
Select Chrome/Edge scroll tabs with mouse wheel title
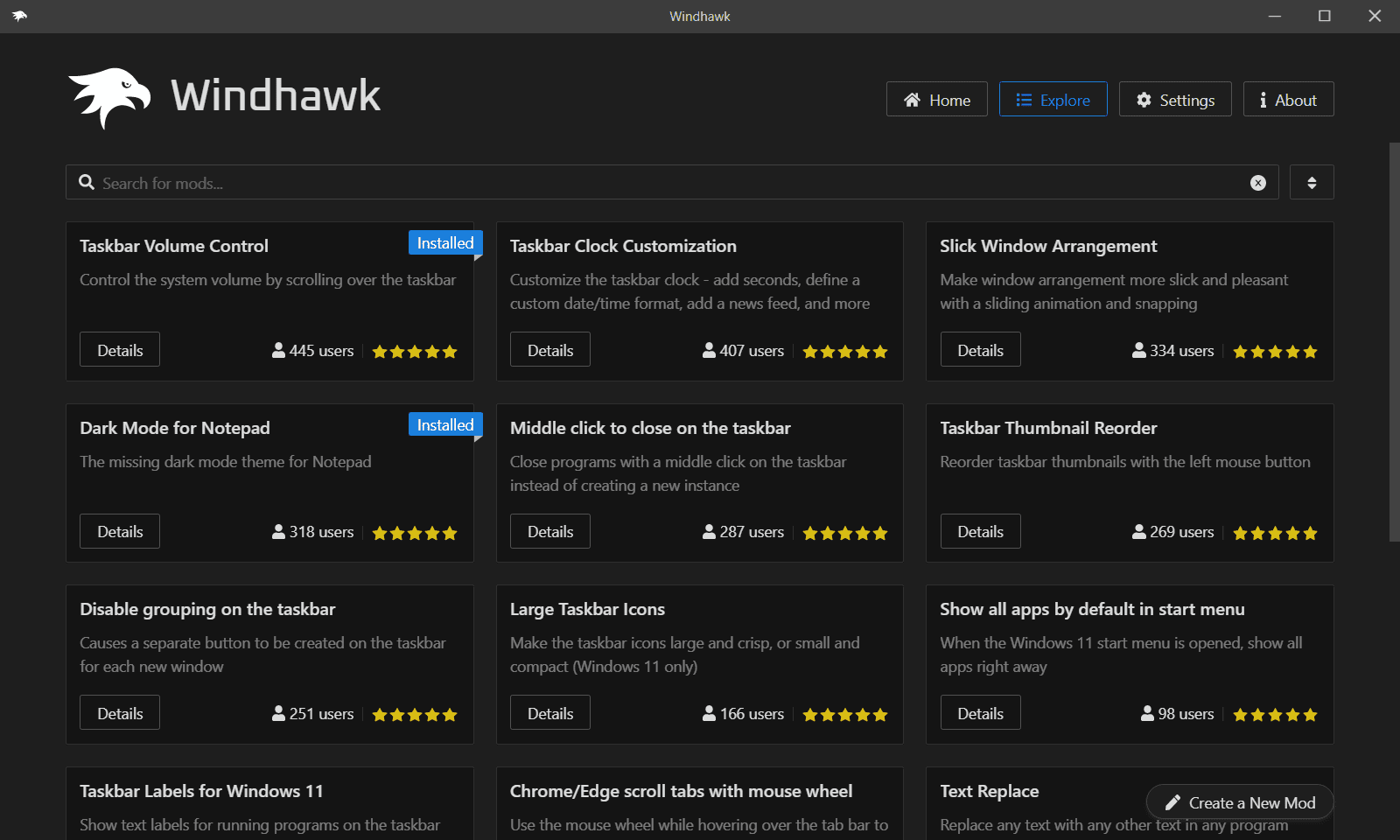681,791
